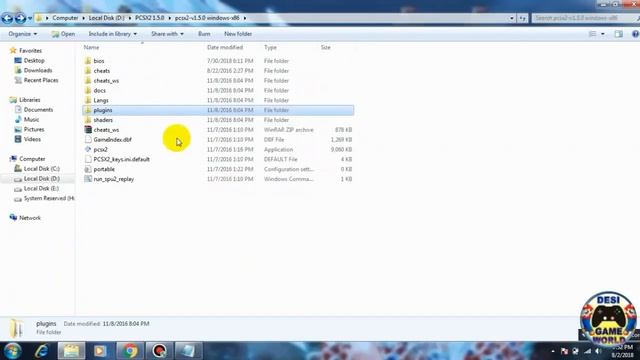
Task: Select Libraries in the navigation pane
Action: [x=29, y=100]
